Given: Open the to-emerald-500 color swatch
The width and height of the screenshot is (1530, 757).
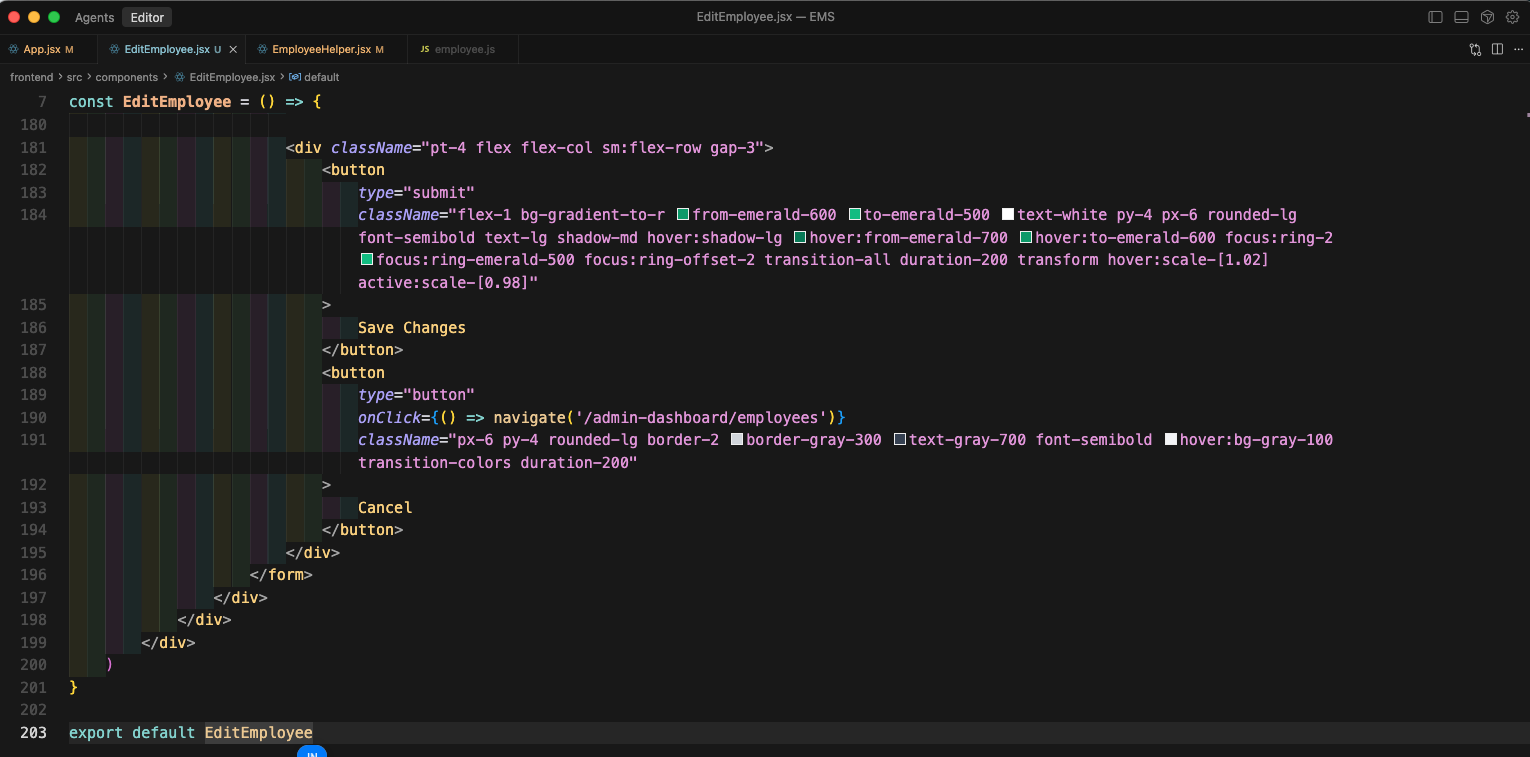Looking at the screenshot, I should 855,215.
